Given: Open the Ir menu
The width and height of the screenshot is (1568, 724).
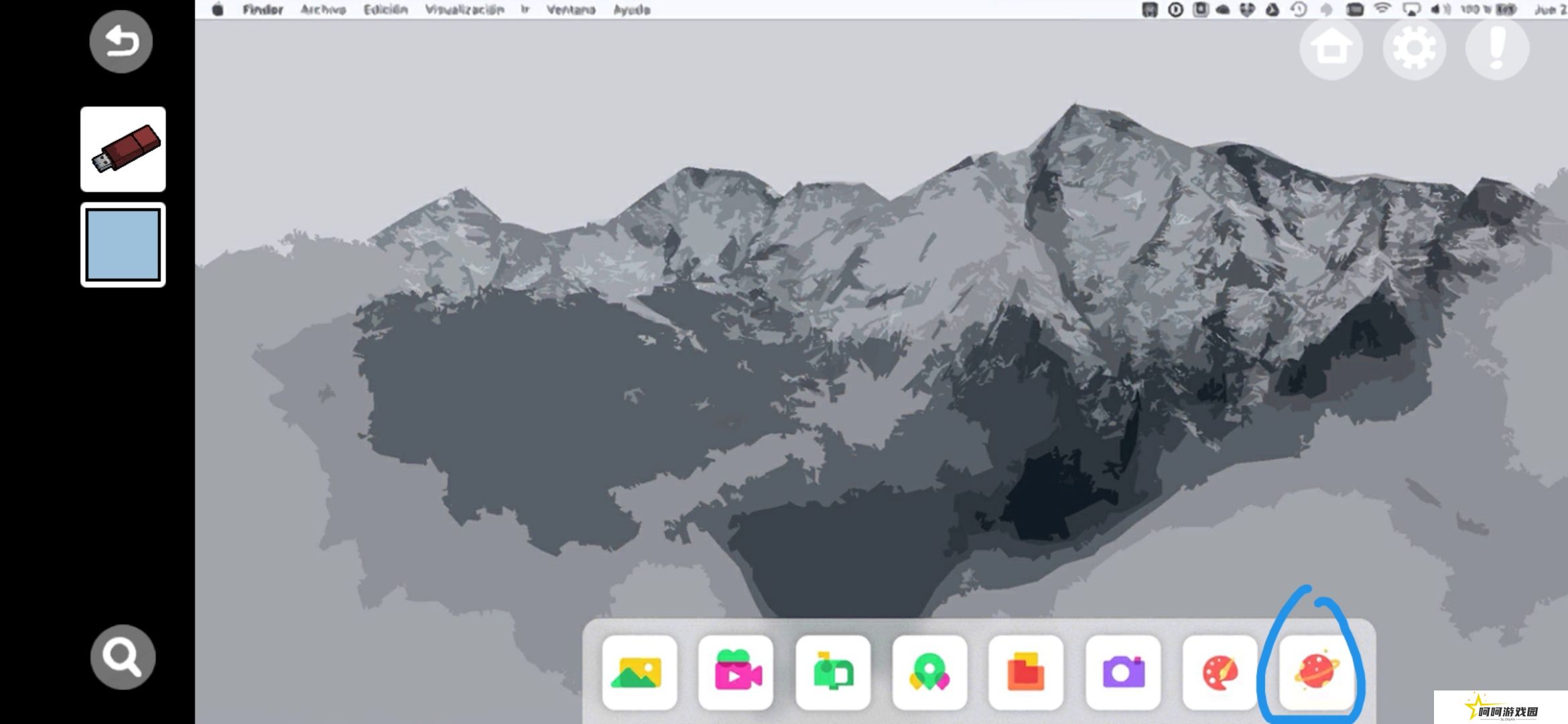Looking at the screenshot, I should pyautogui.click(x=525, y=9).
